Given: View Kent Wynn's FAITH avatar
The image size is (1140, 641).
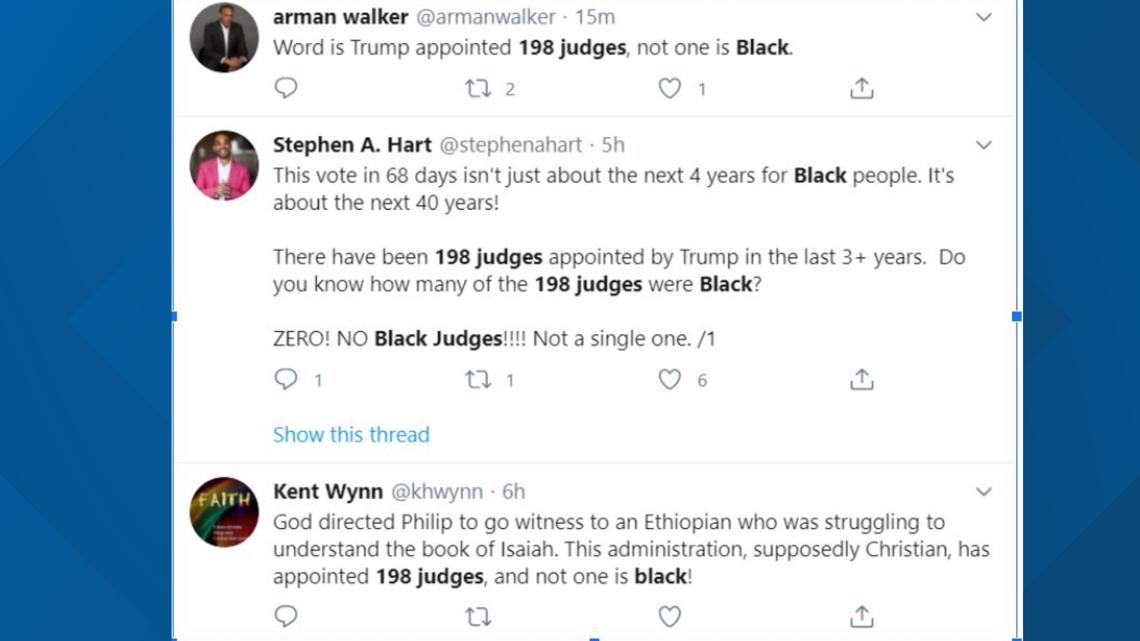Looking at the screenshot, I should [x=224, y=512].
